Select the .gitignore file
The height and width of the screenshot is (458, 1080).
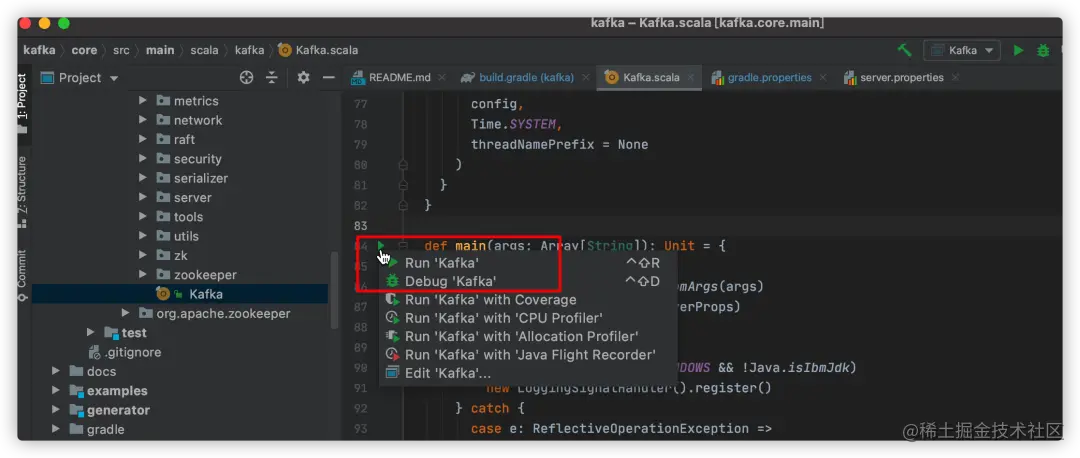tap(132, 352)
